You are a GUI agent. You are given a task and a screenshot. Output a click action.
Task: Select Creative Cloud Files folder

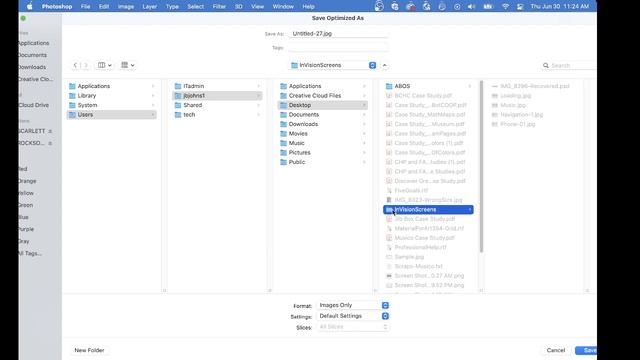click(x=322, y=96)
